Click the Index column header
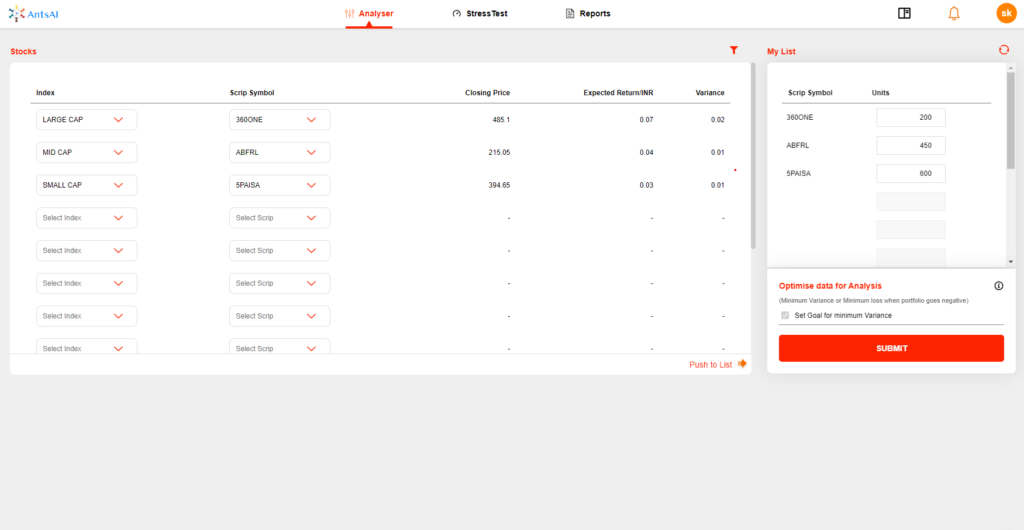 [x=45, y=93]
